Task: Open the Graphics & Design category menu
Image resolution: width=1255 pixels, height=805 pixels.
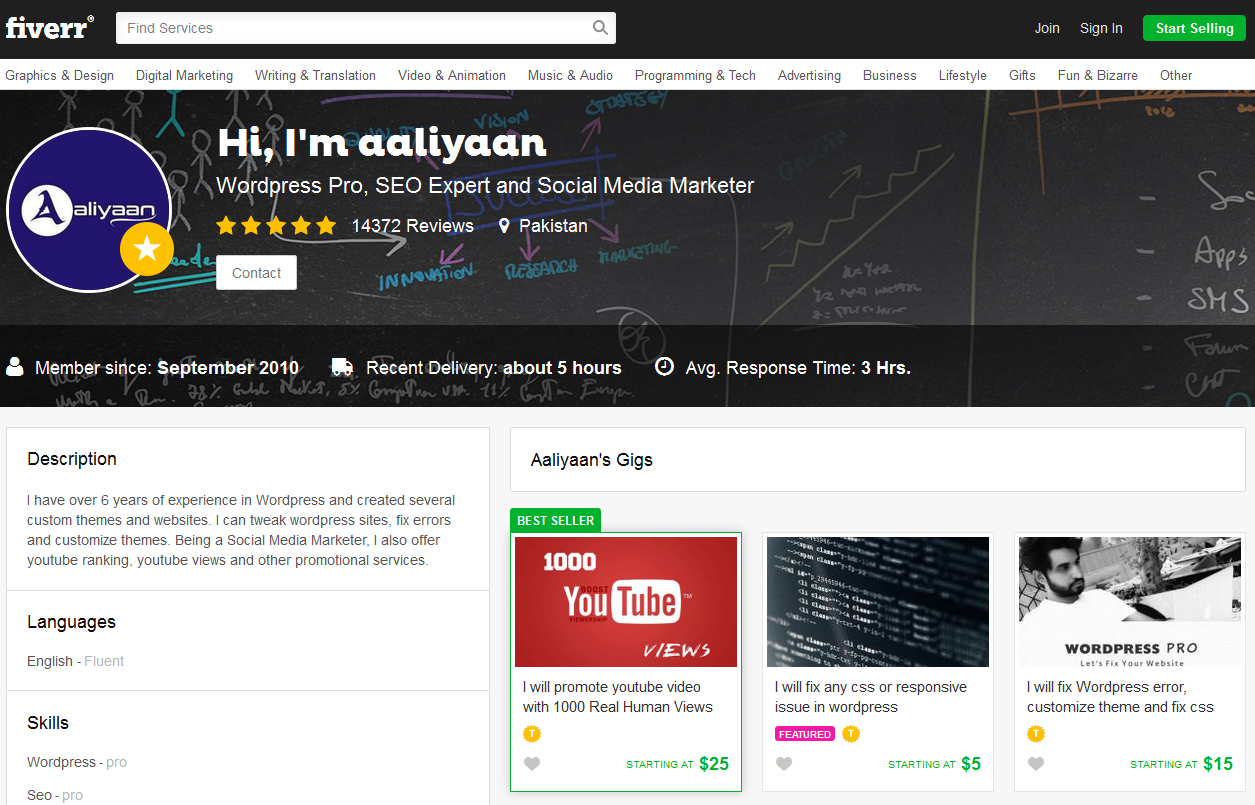Action: [x=60, y=75]
